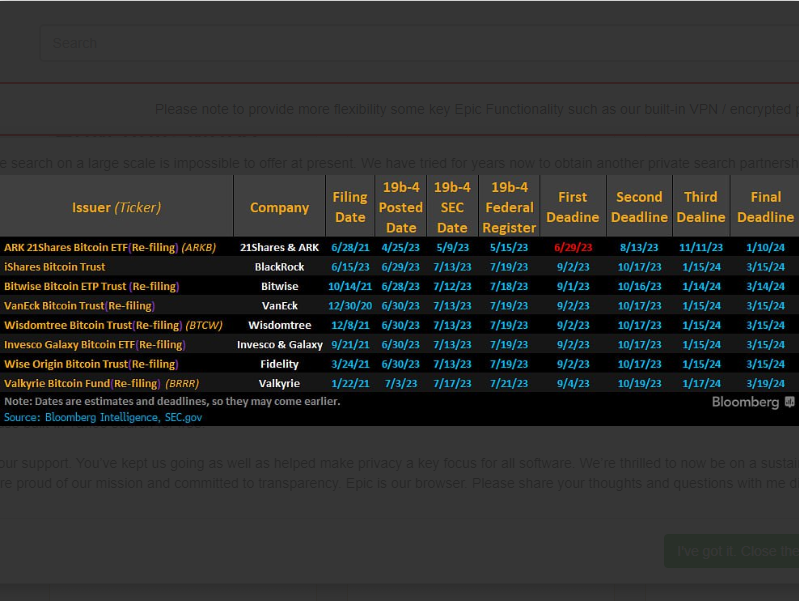Select the iShares Bitcoin Trust issuer cell
Viewport: 799px width, 601px height.
coord(55,267)
